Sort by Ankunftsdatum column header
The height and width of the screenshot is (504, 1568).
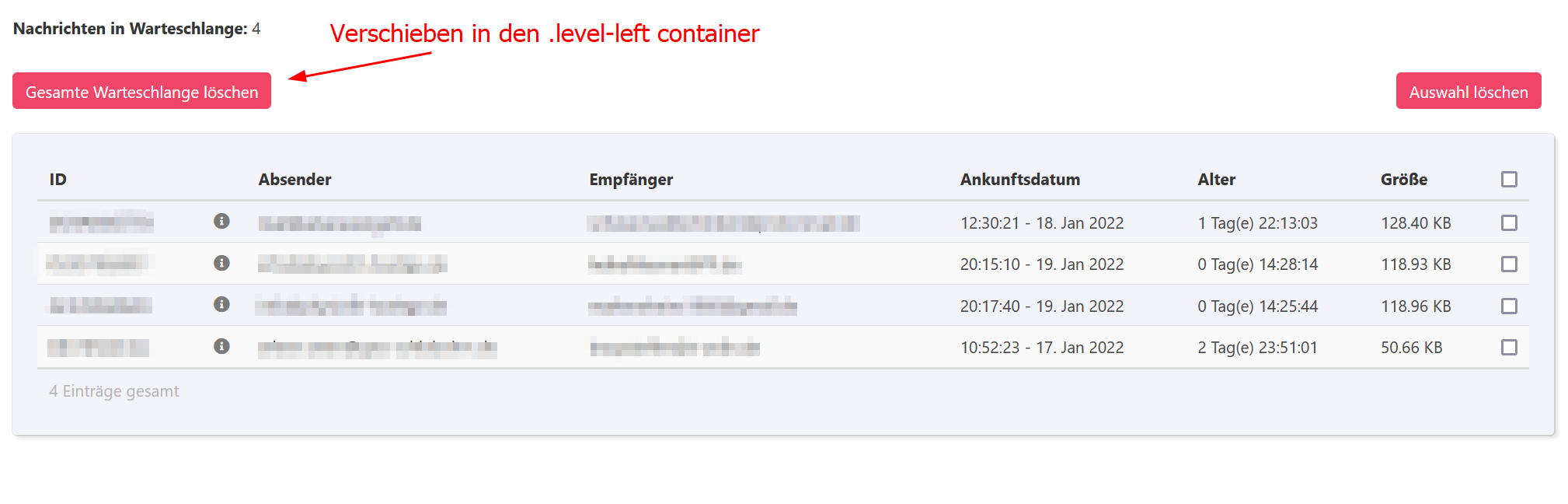(x=1019, y=180)
